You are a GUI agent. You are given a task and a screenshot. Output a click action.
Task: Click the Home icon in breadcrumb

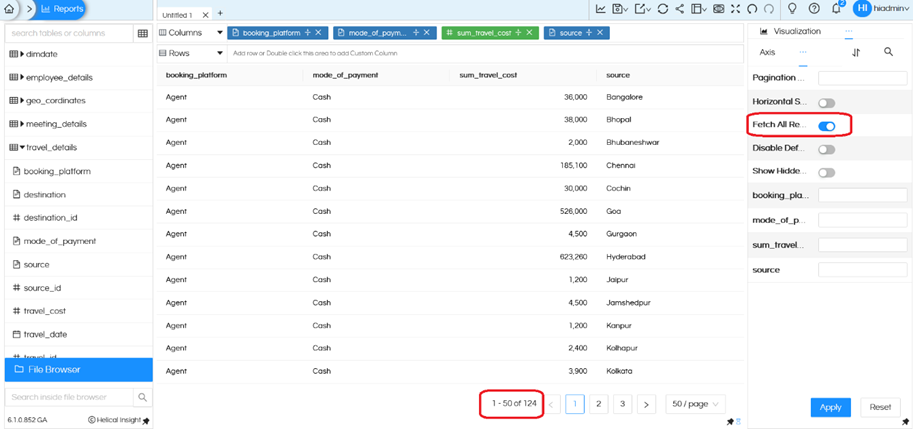coord(10,9)
